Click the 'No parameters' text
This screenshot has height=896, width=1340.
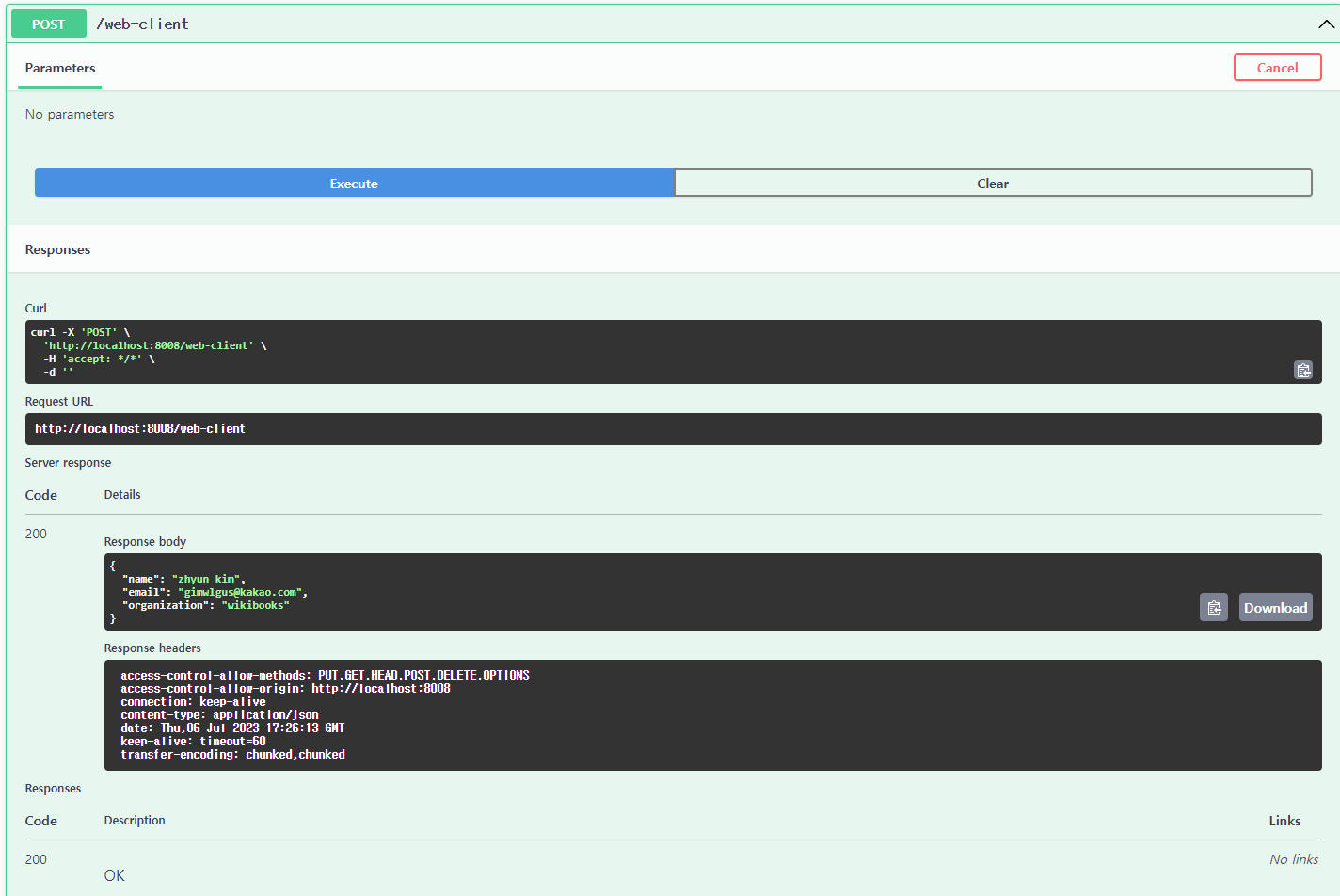coord(70,114)
